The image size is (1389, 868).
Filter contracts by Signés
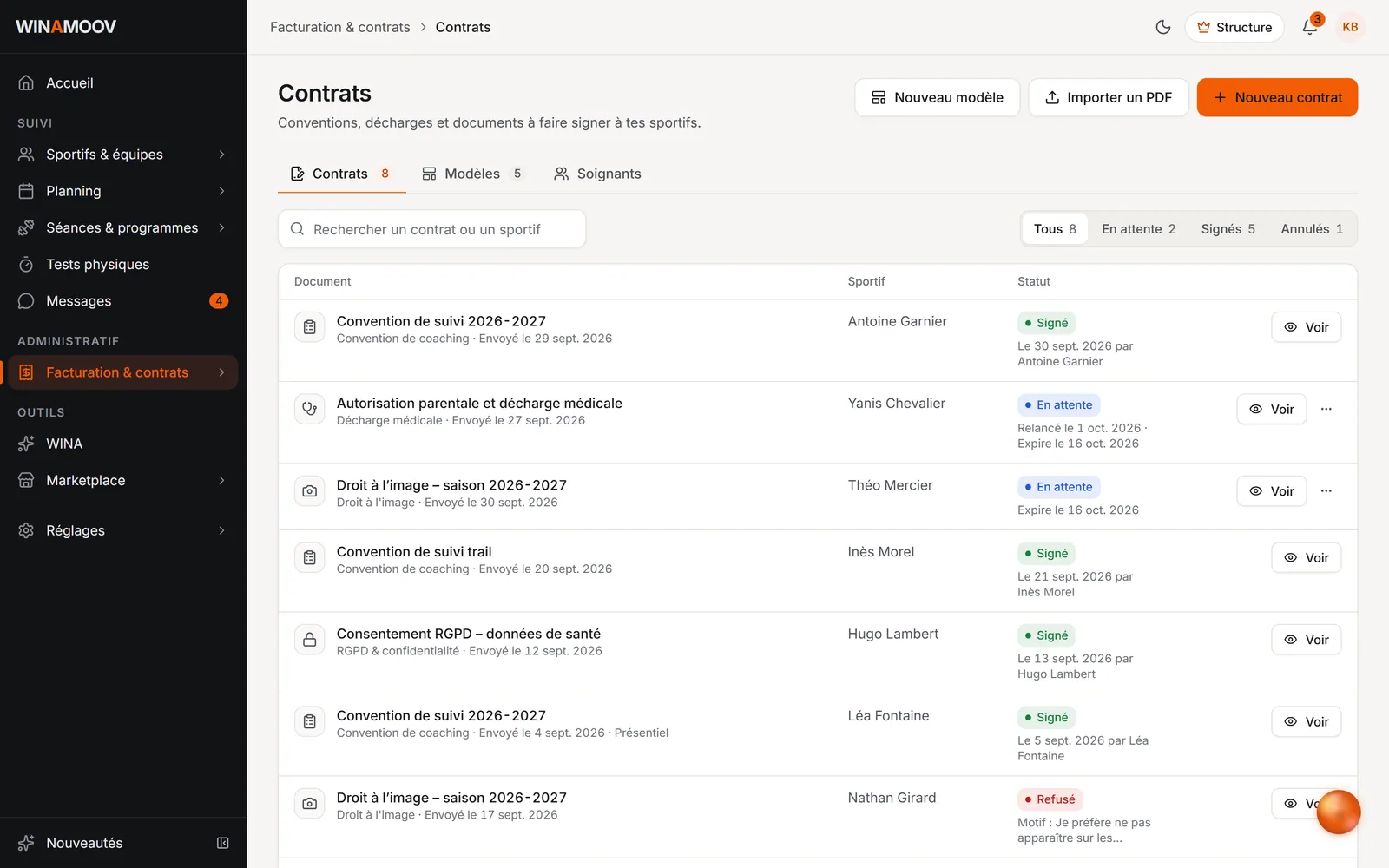1228,229
